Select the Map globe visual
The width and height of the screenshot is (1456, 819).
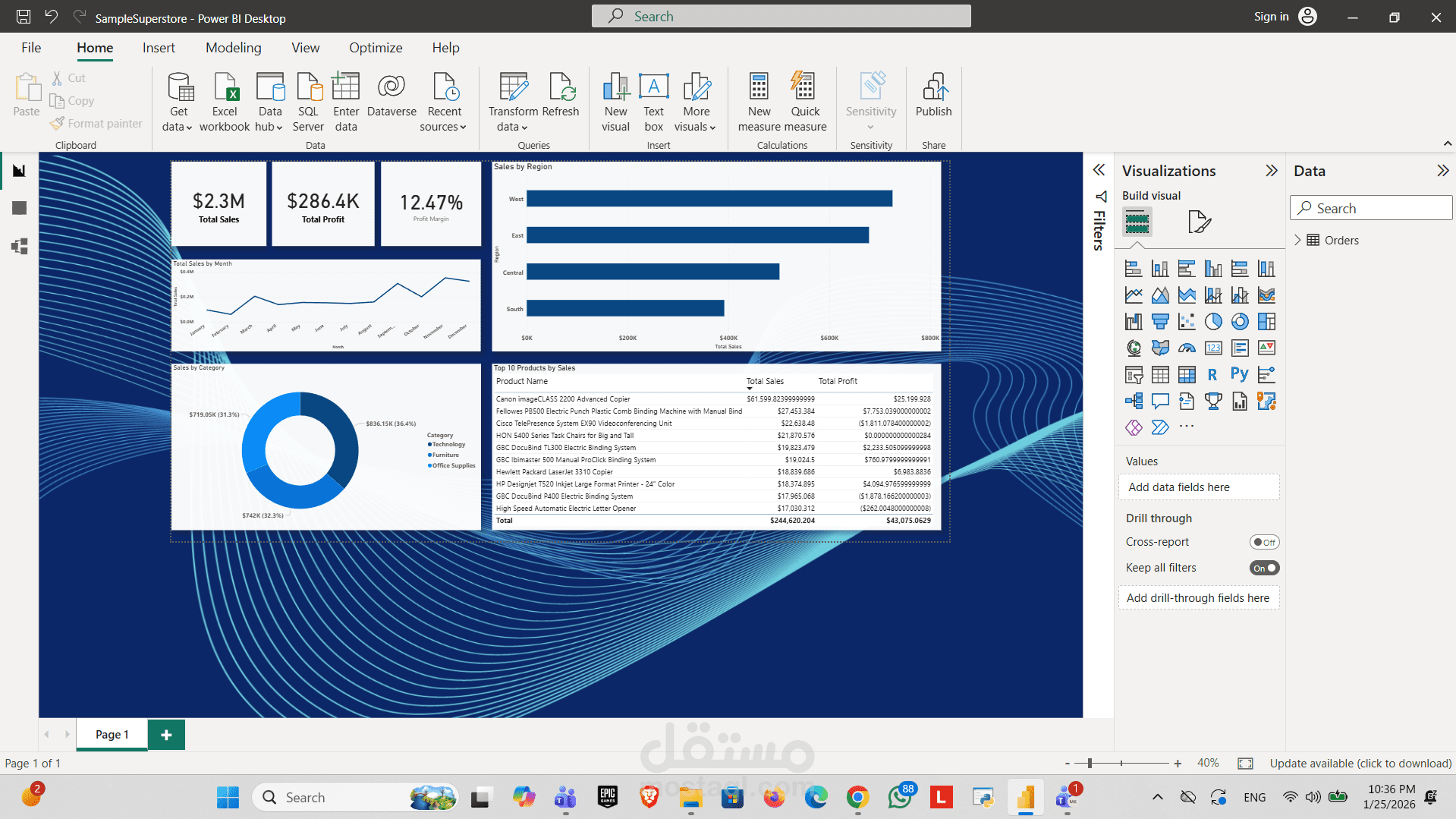[1134, 348]
